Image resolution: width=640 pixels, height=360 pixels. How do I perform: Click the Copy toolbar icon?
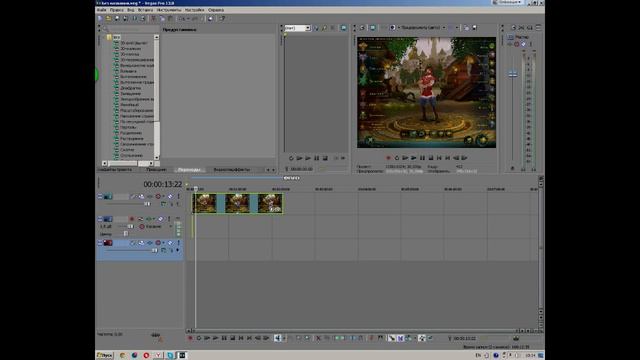162,18
